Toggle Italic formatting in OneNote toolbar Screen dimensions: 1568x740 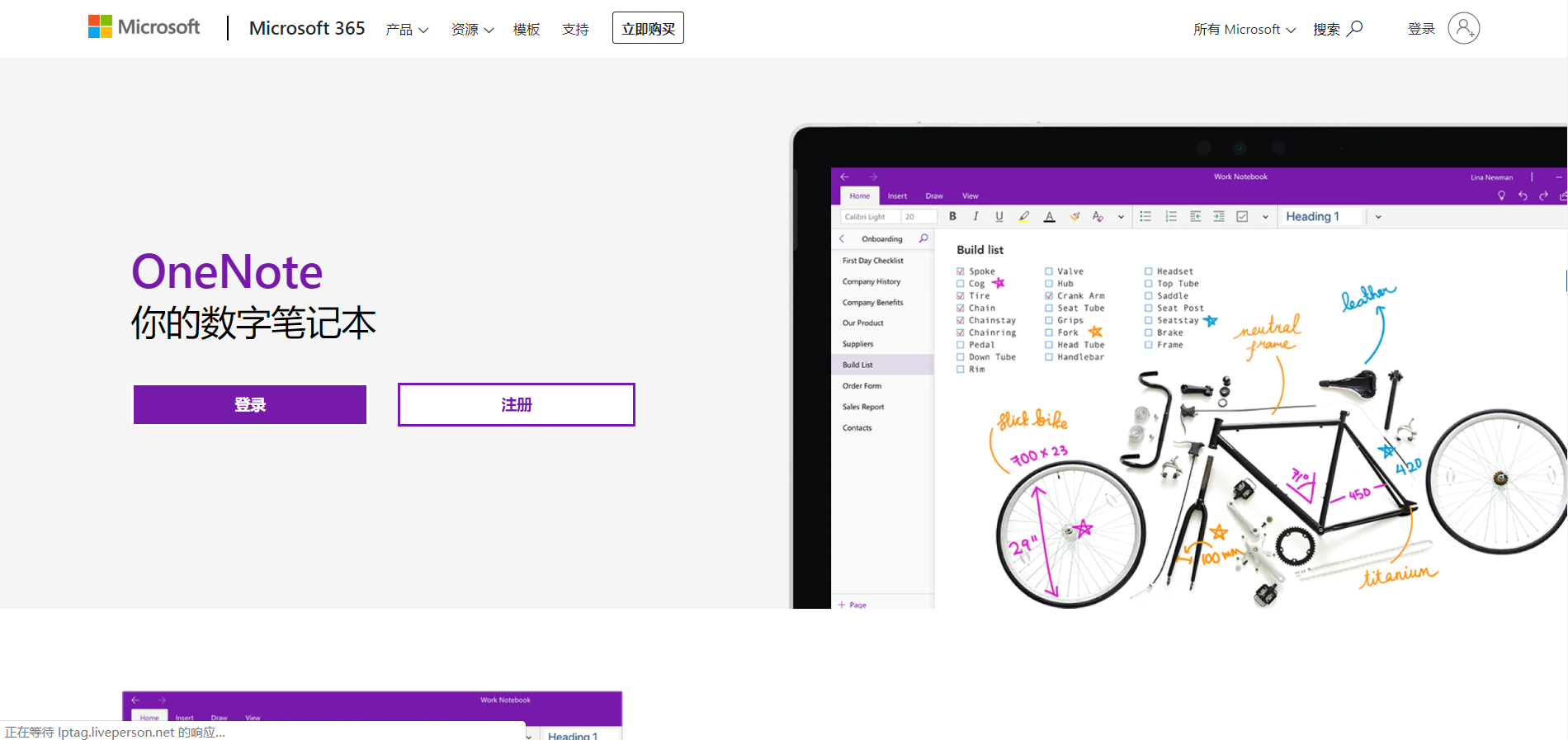[x=975, y=216]
